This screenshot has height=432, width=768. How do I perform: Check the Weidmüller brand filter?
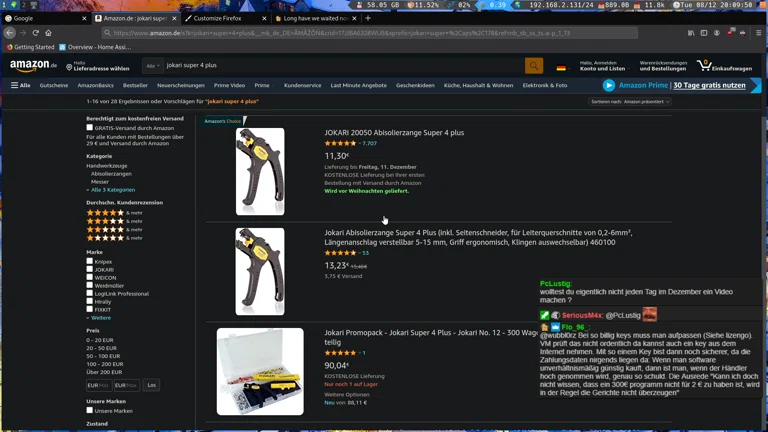pos(90,285)
